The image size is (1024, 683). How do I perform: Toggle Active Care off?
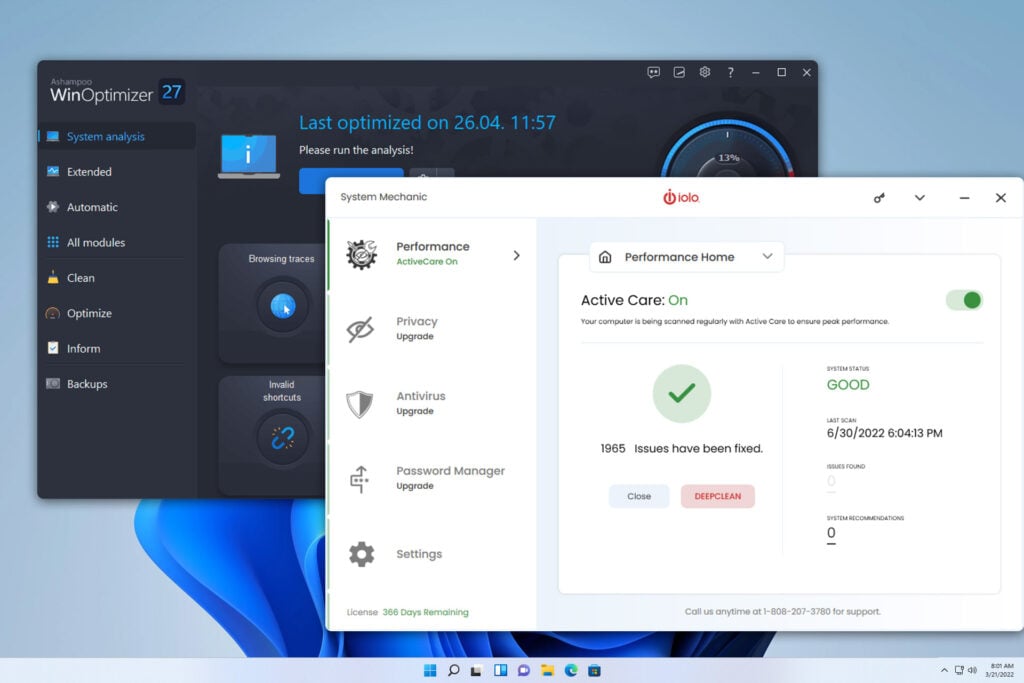[963, 300]
